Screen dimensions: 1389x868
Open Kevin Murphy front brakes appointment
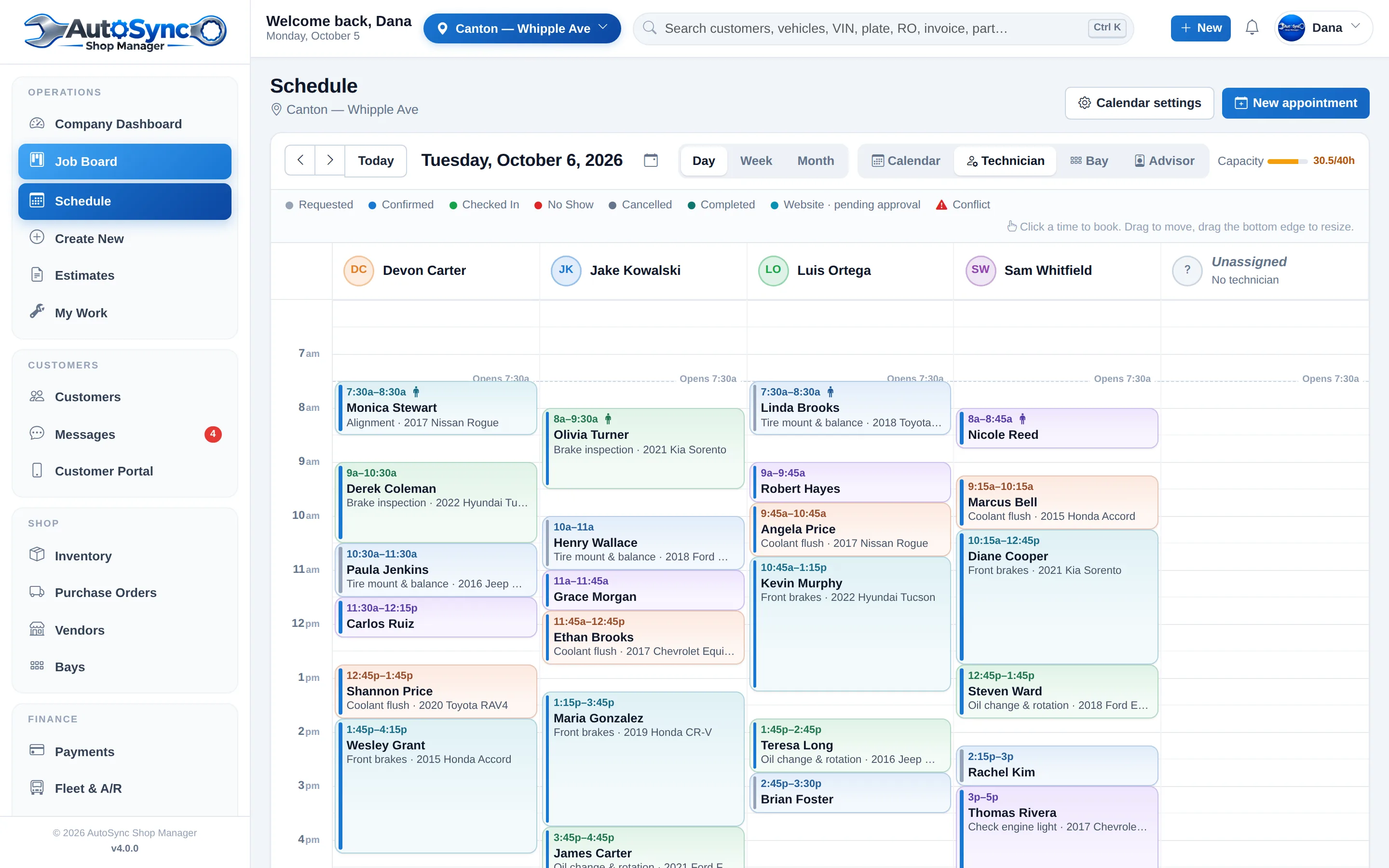coord(850,624)
